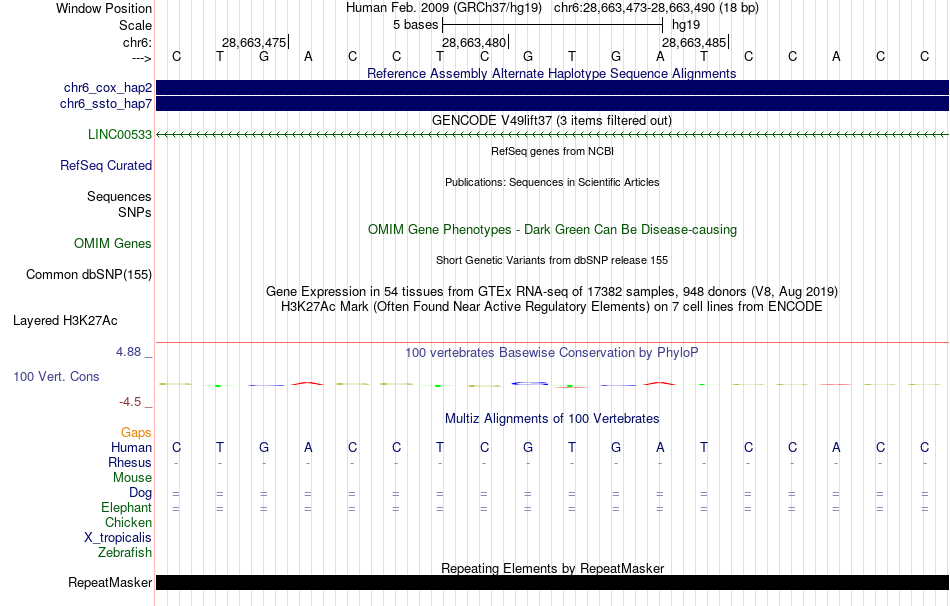Click the hg19 label beside the scale bar
950x606 pixels.
click(686, 25)
